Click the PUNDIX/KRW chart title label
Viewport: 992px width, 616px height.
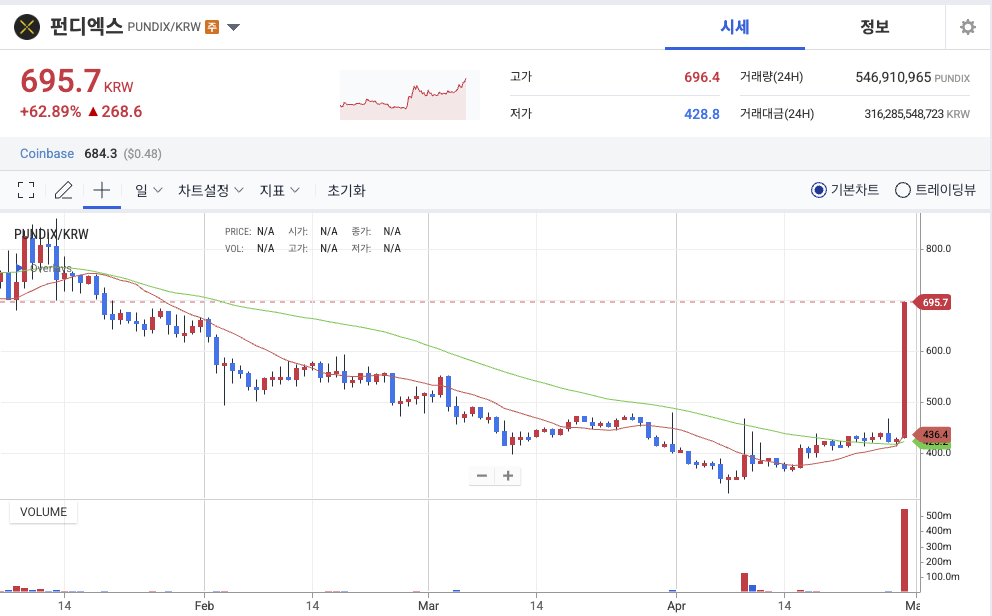pos(51,234)
